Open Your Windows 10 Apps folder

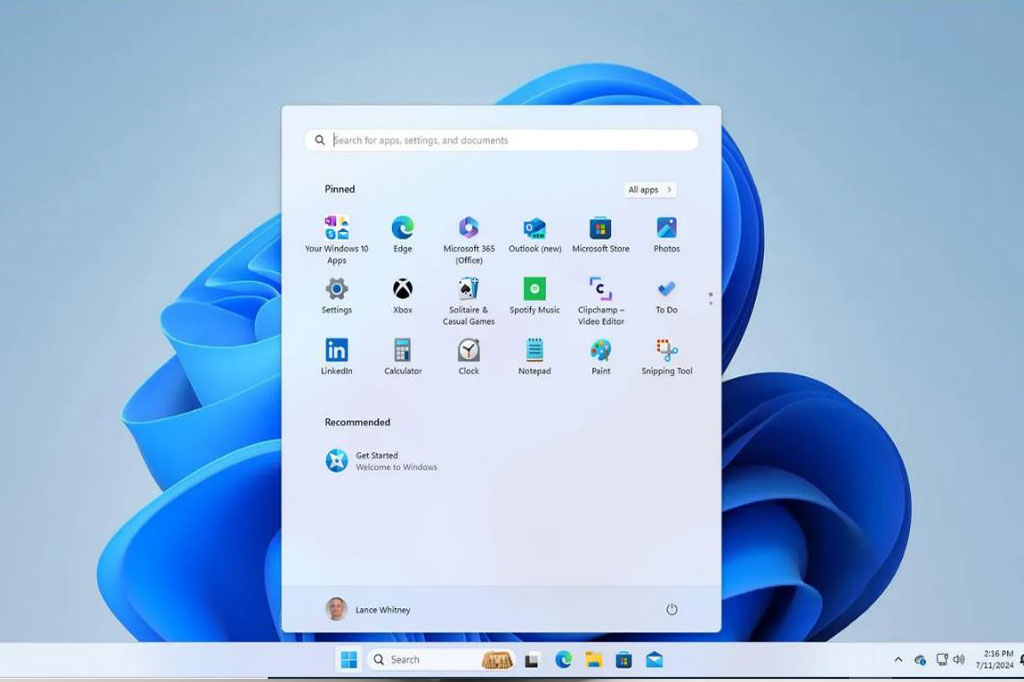point(336,239)
